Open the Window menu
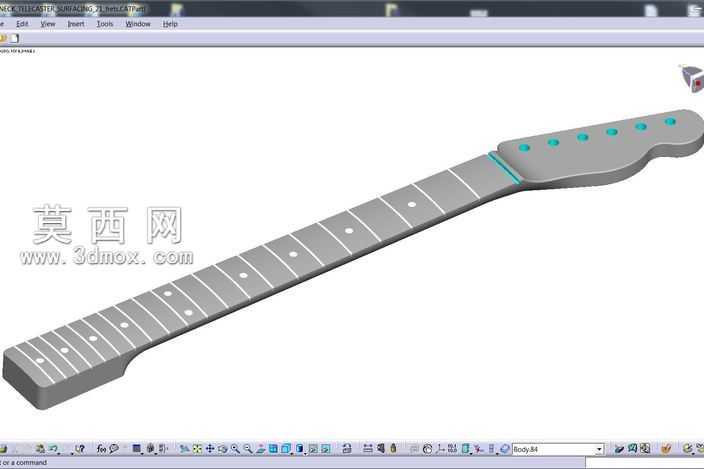Image resolution: width=704 pixels, height=469 pixels. click(138, 24)
